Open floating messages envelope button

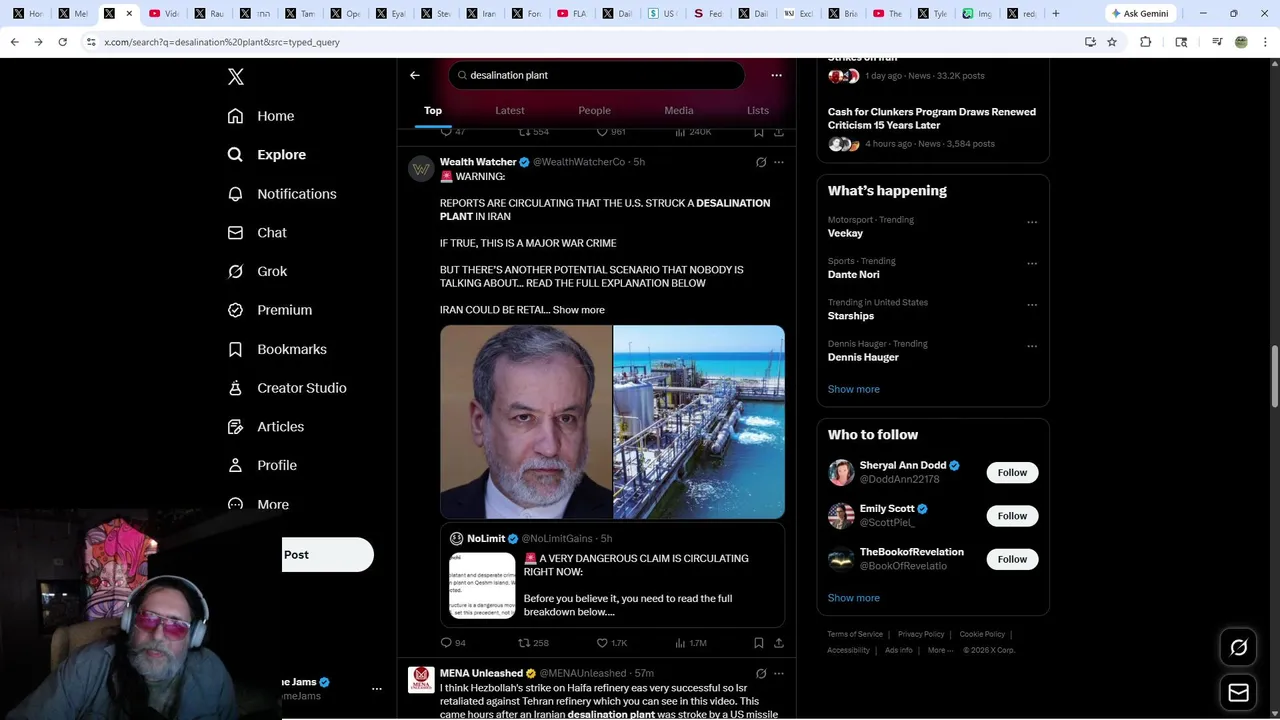pos(1238,692)
